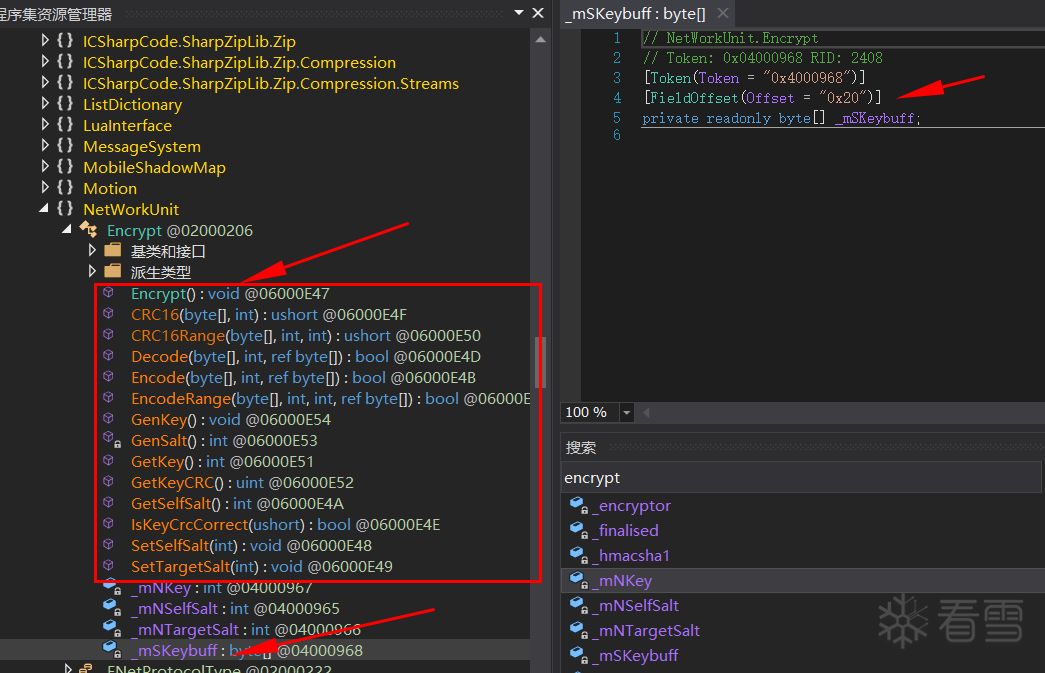1045x673 pixels.
Task: Click the GetKeyCRC method icon
Action: coord(108,481)
